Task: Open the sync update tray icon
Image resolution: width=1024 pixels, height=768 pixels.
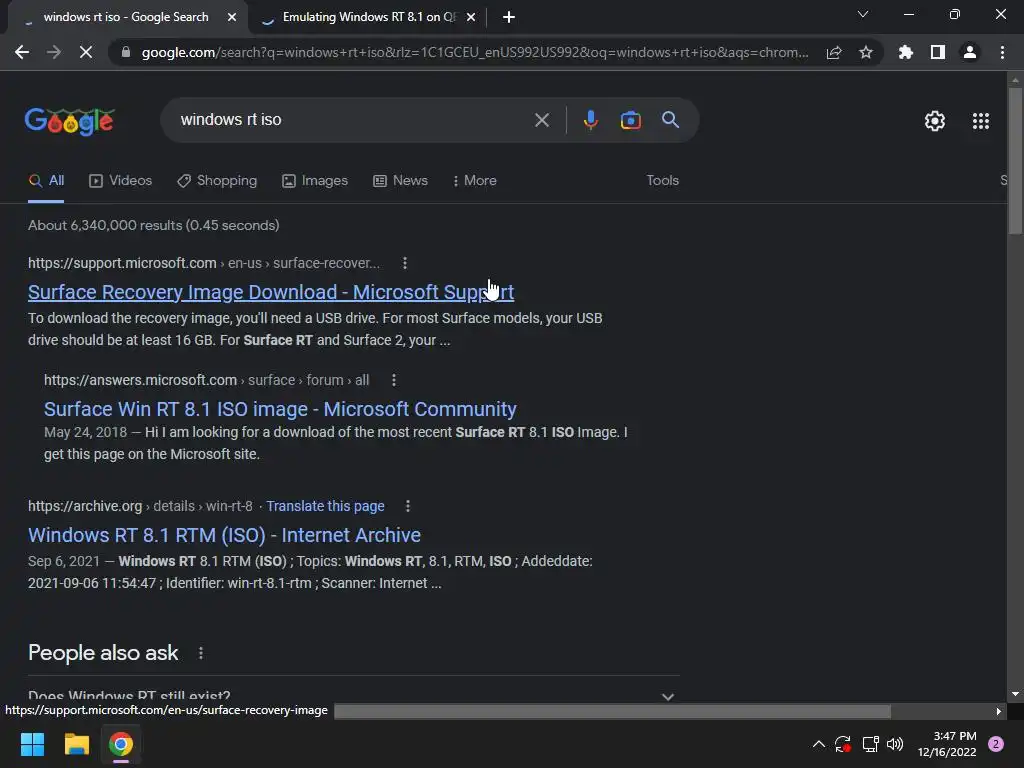Action: (843, 744)
